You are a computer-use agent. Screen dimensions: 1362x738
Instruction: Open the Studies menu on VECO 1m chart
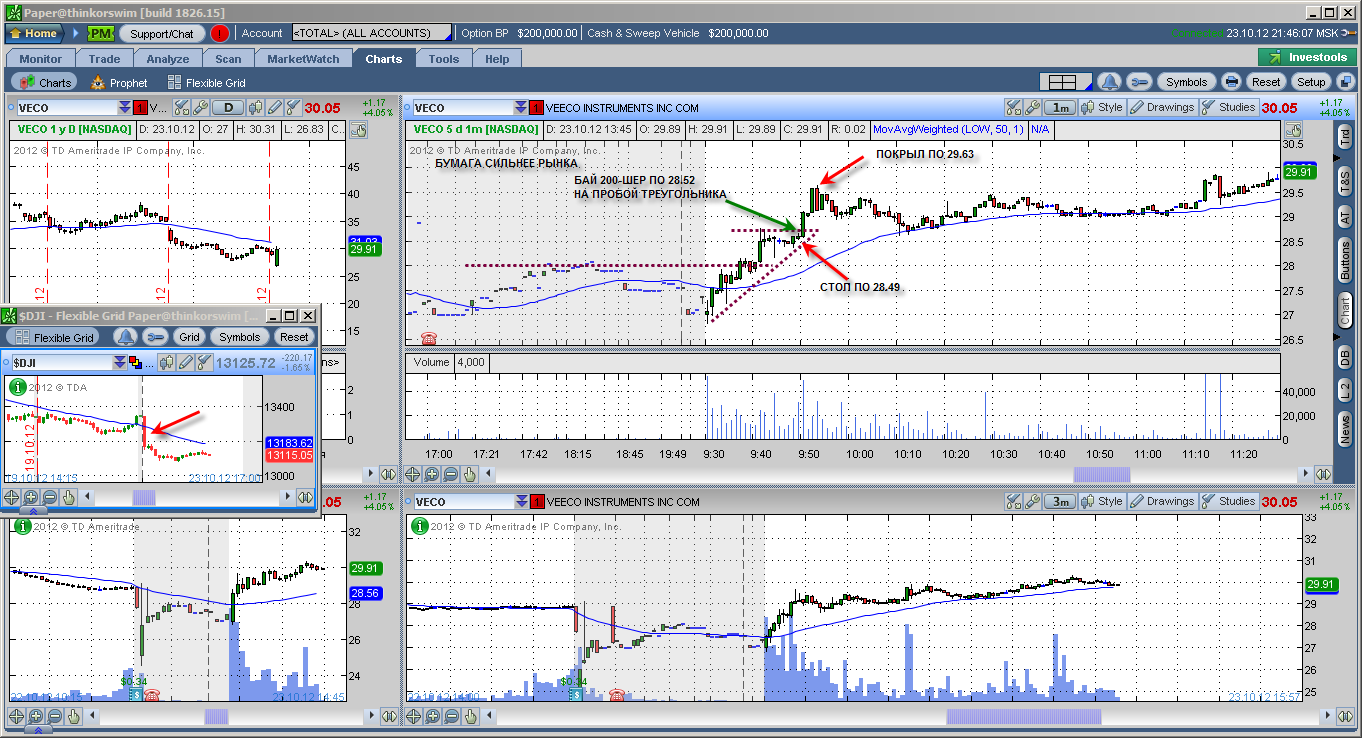(1229, 108)
